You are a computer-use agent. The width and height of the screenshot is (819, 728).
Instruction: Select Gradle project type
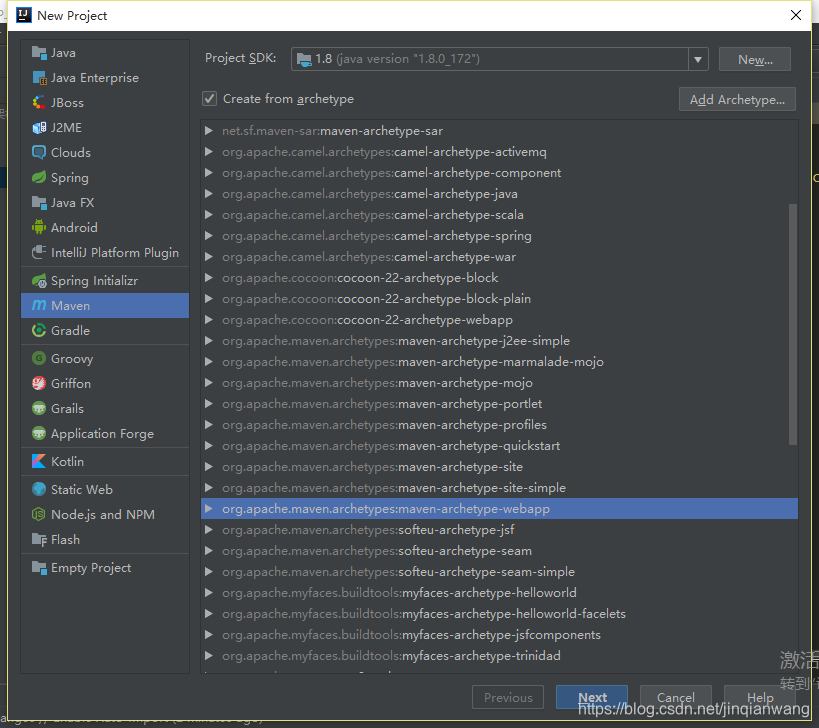pyautogui.click(x=105, y=331)
